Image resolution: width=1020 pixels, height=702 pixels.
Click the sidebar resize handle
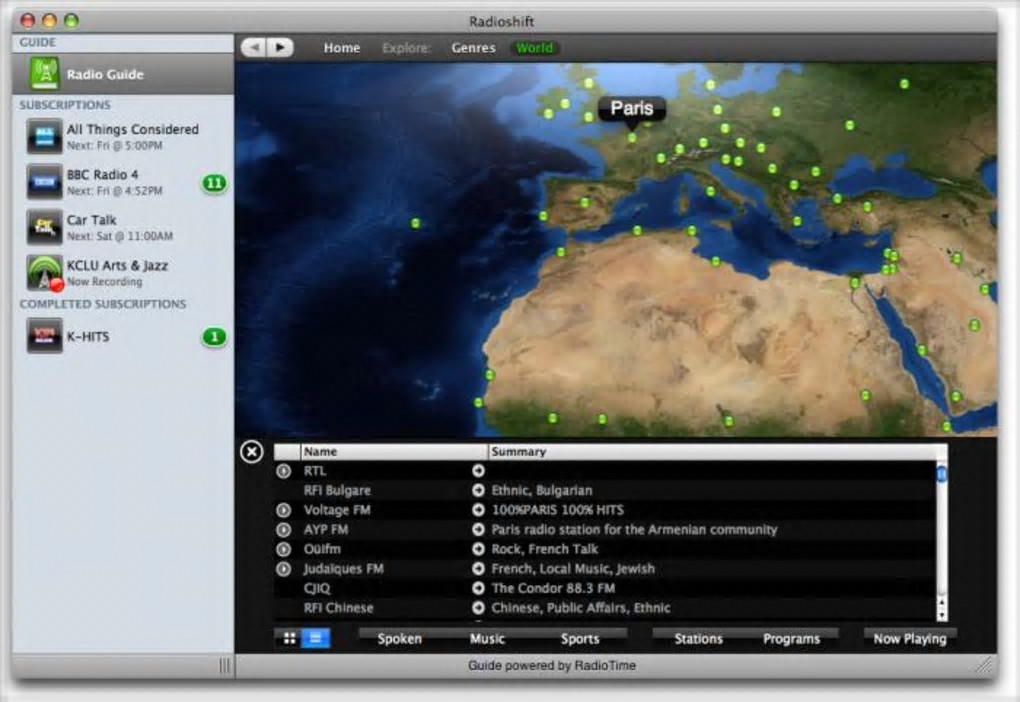(x=224, y=666)
